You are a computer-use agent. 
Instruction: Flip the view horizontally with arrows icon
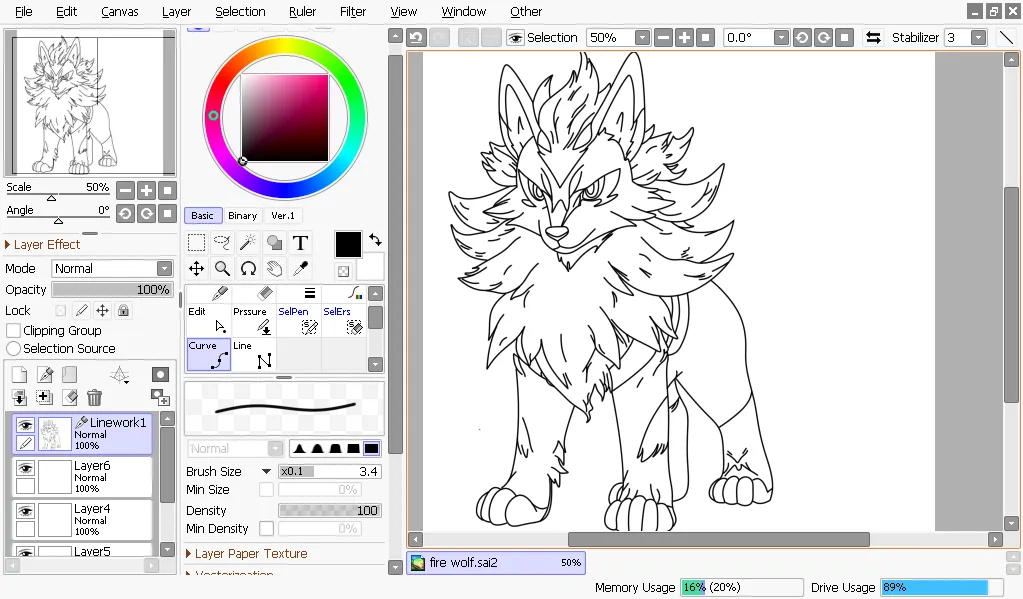pos(873,37)
